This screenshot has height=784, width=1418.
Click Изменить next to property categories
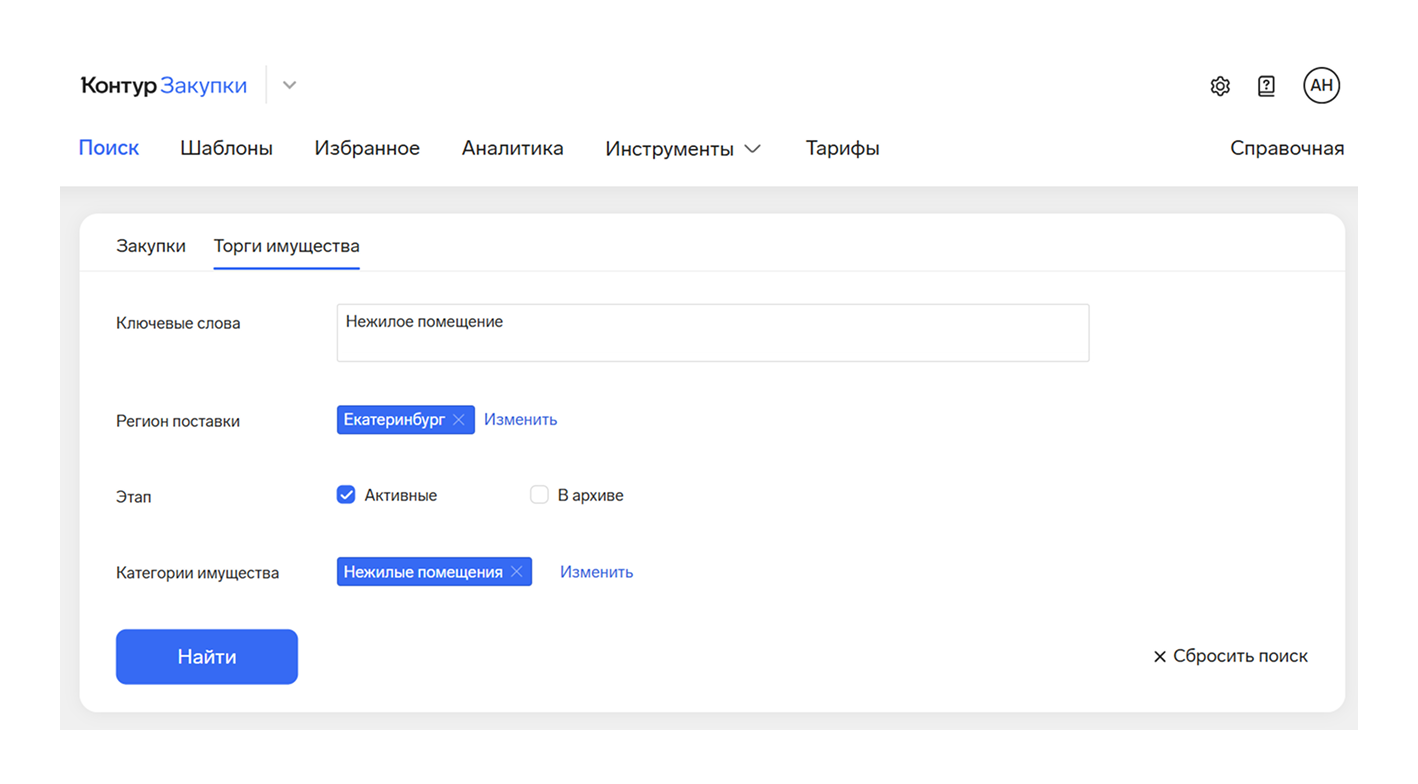click(597, 572)
